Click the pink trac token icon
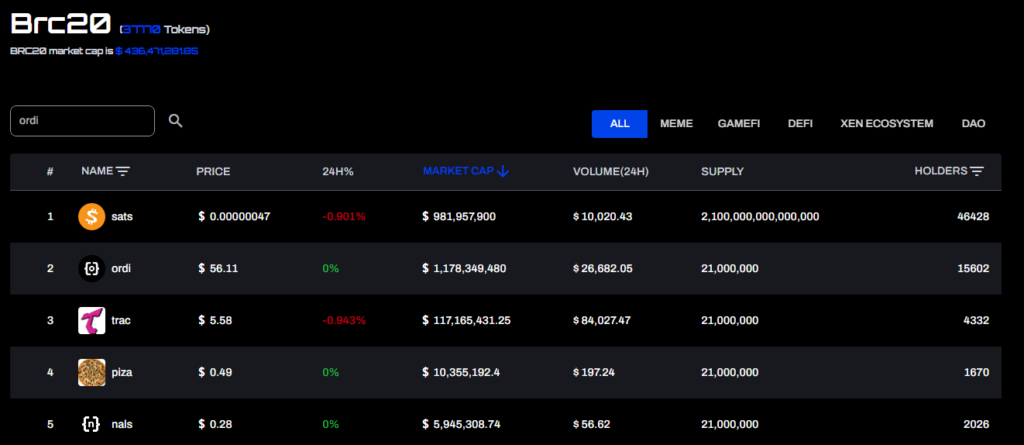Image resolution: width=1024 pixels, height=445 pixels. (x=91, y=320)
